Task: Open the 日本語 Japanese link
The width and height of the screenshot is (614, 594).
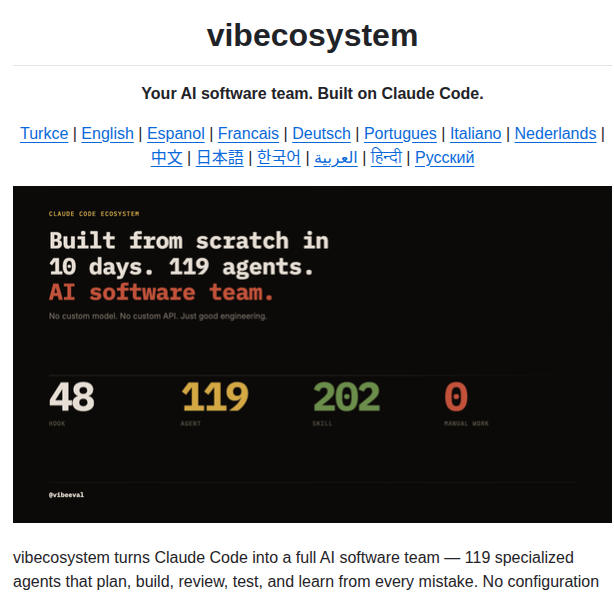Action: pos(220,158)
